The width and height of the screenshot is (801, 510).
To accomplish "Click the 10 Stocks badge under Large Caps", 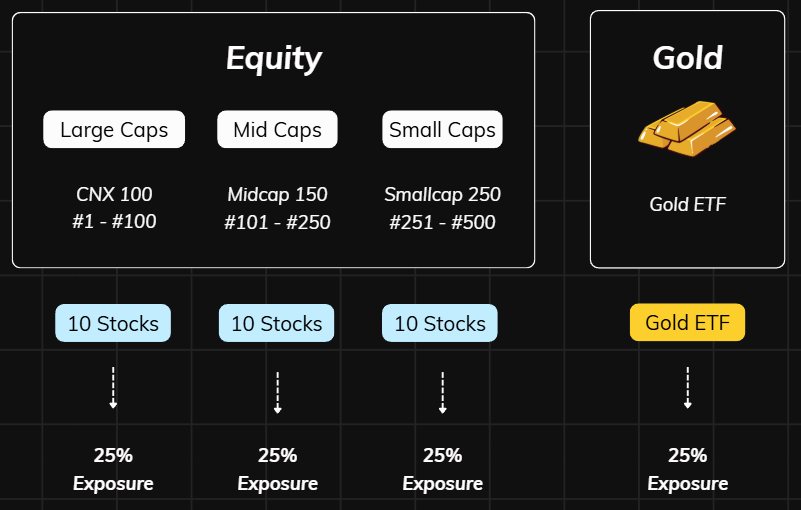I will click(x=113, y=323).
